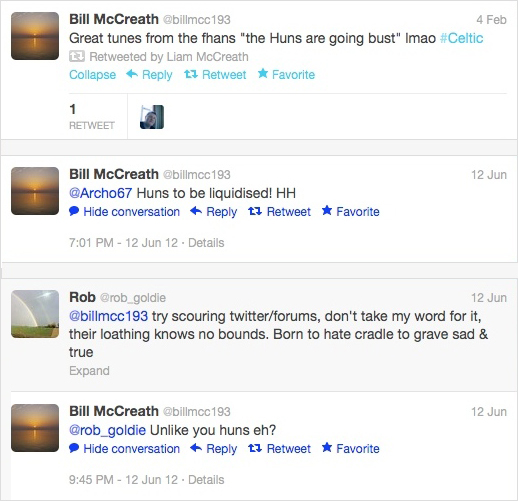518x501 pixels.
Task: Open Details of the 9:45 PM tweet
Action: (206, 480)
